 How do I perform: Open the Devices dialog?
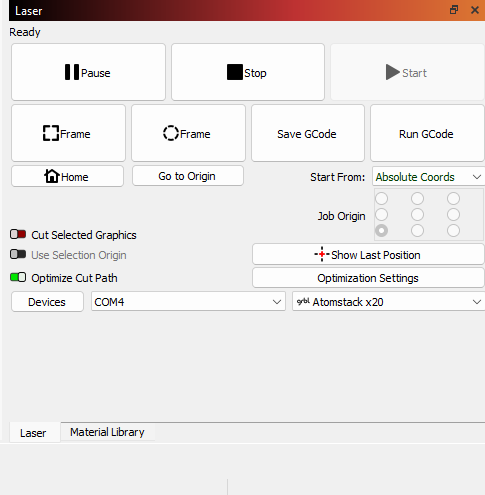pyautogui.click(x=47, y=302)
